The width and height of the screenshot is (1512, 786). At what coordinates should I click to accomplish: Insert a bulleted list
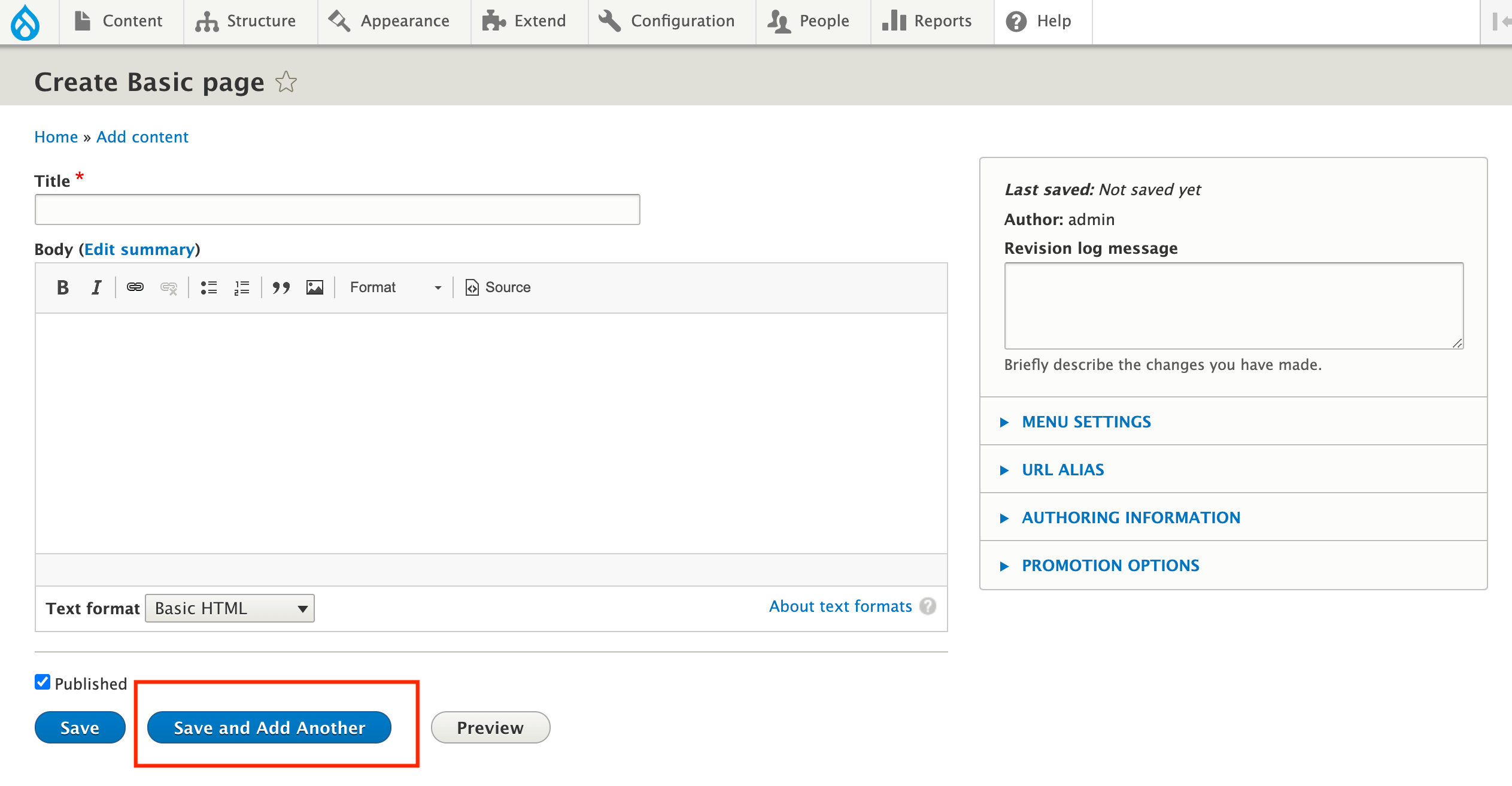209,287
